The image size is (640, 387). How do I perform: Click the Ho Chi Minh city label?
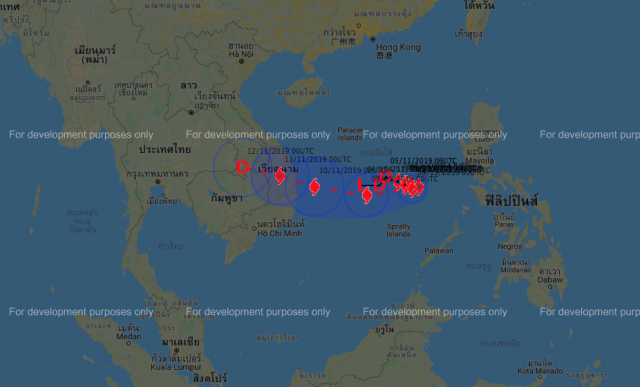coord(280,234)
